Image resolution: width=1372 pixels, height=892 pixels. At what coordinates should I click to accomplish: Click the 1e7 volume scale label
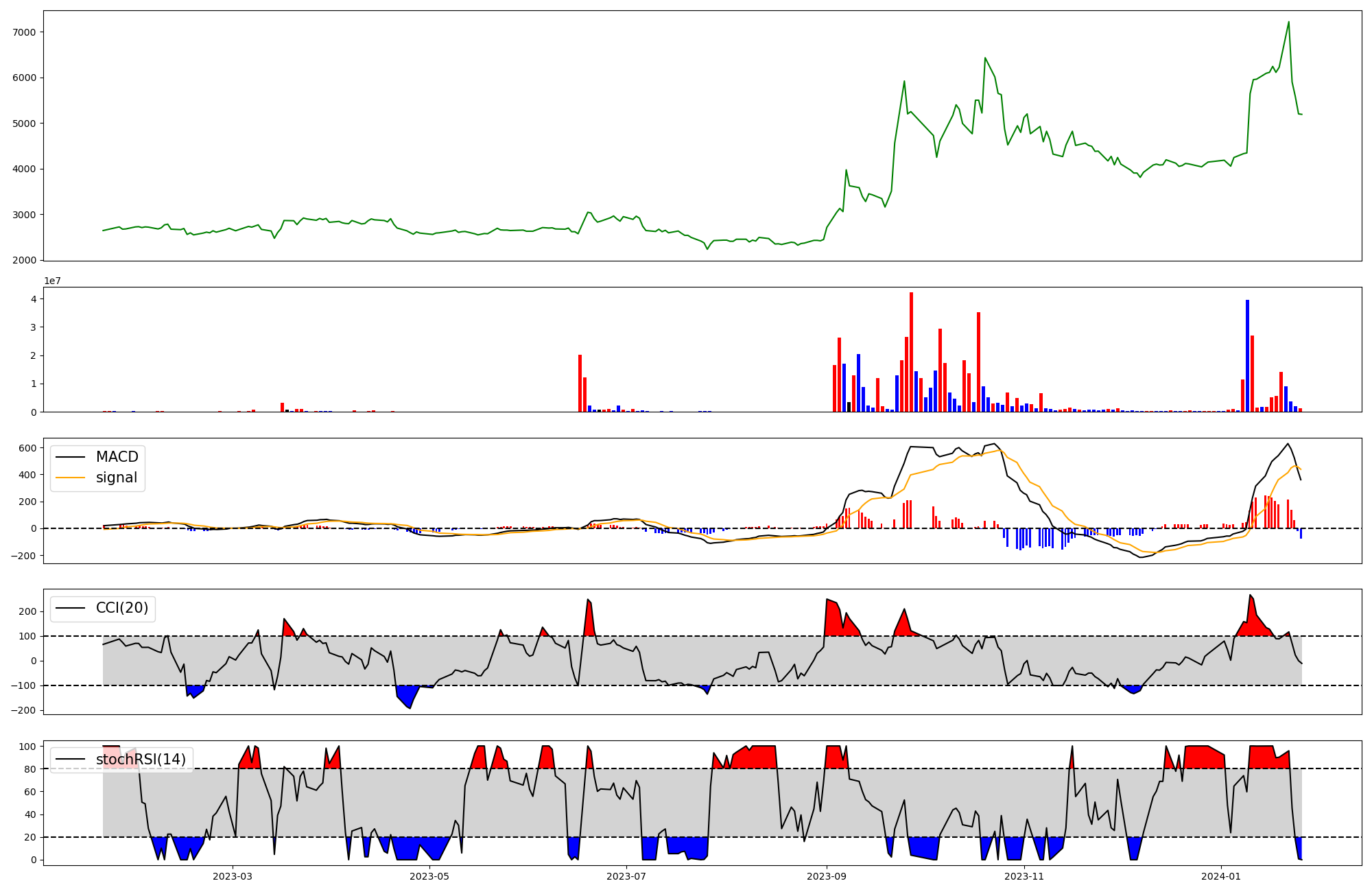point(52,281)
